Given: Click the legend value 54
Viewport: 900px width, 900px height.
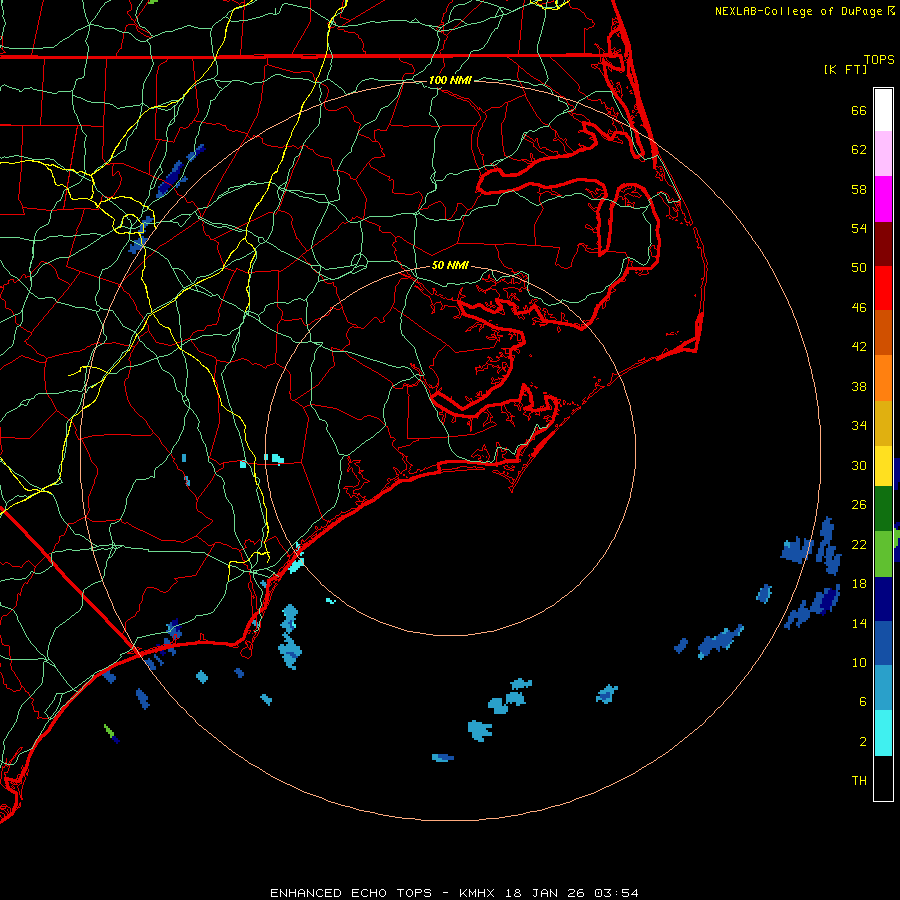Looking at the screenshot, I should point(859,228).
